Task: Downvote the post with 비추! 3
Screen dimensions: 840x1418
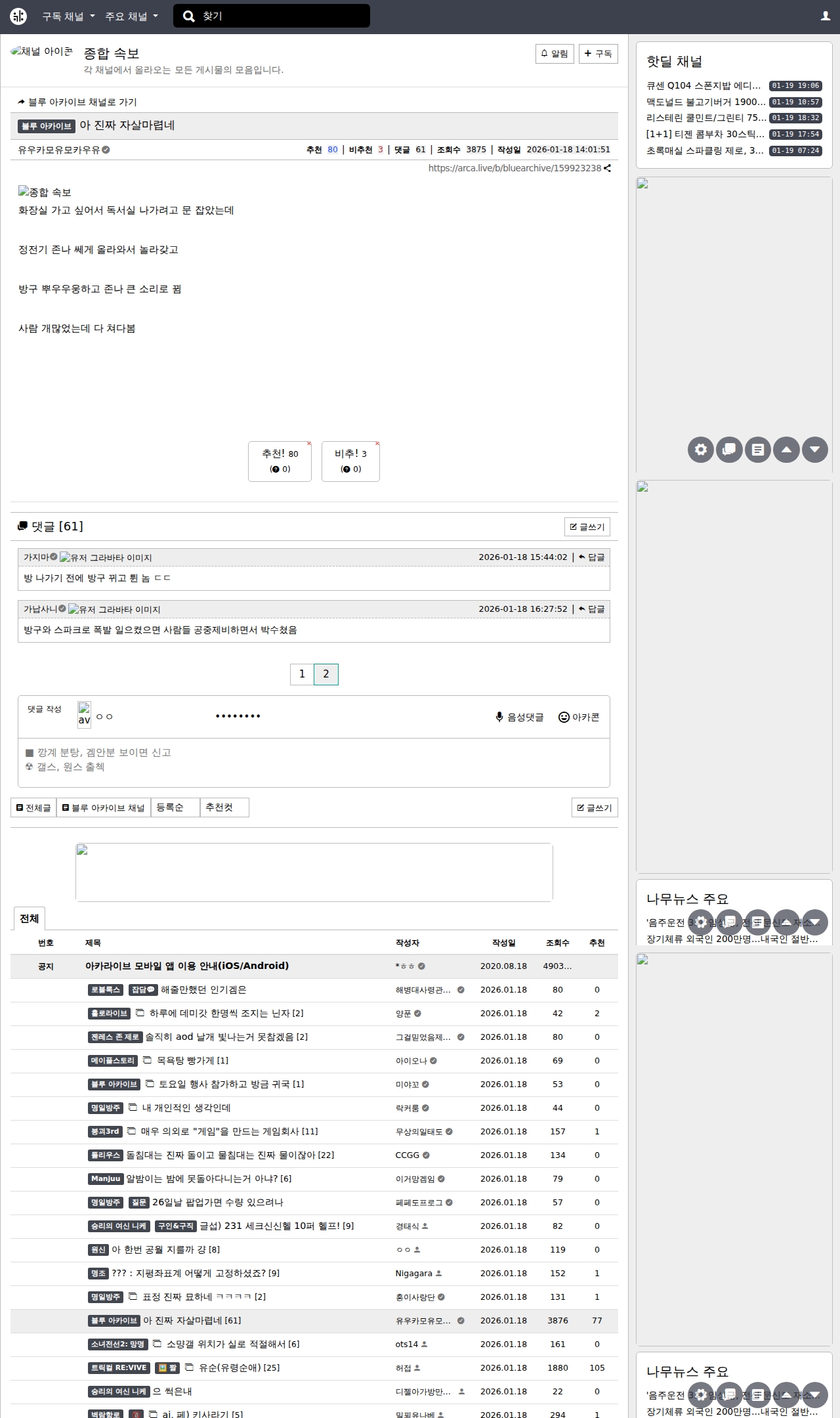Action: click(x=350, y=461)
